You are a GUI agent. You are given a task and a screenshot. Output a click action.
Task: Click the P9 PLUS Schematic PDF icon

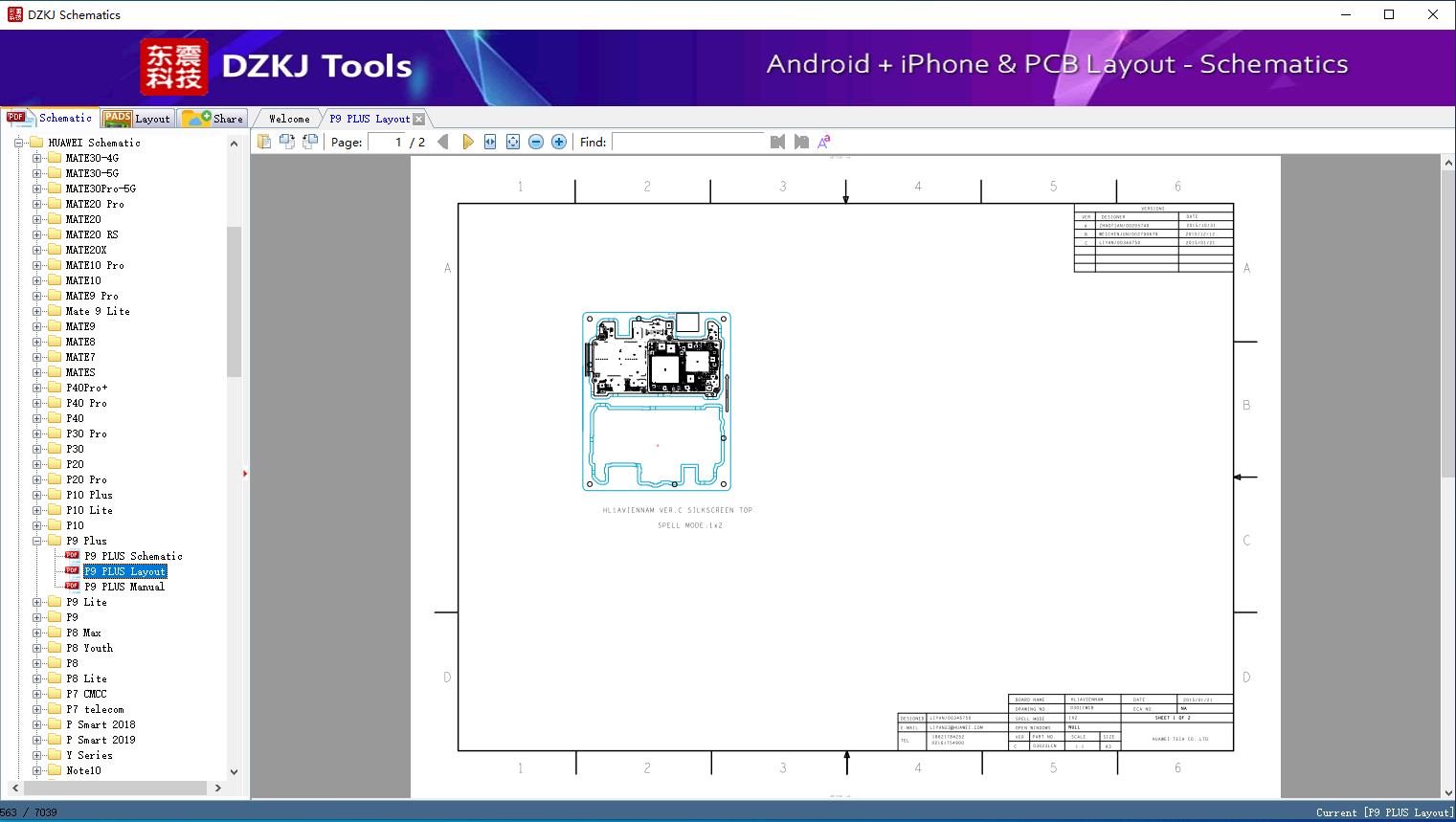coord(72,555)
